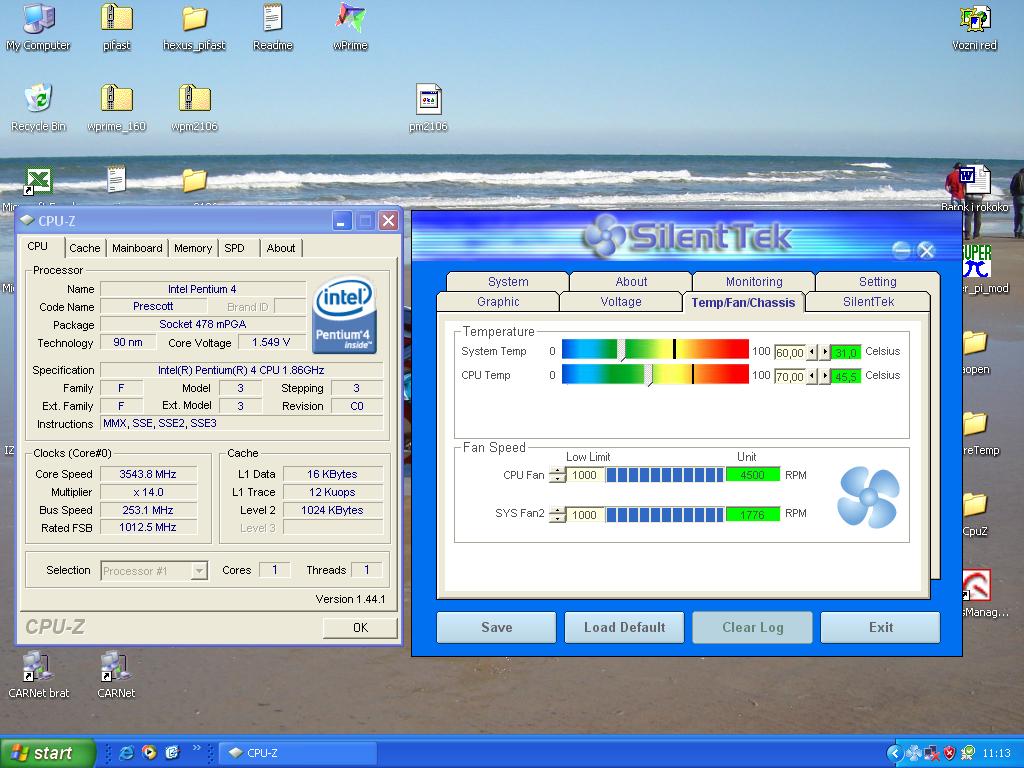Viewport: 1024px width, 768px height.
Task: Open the CARNet connection shortcut
Action: (116, 675)
